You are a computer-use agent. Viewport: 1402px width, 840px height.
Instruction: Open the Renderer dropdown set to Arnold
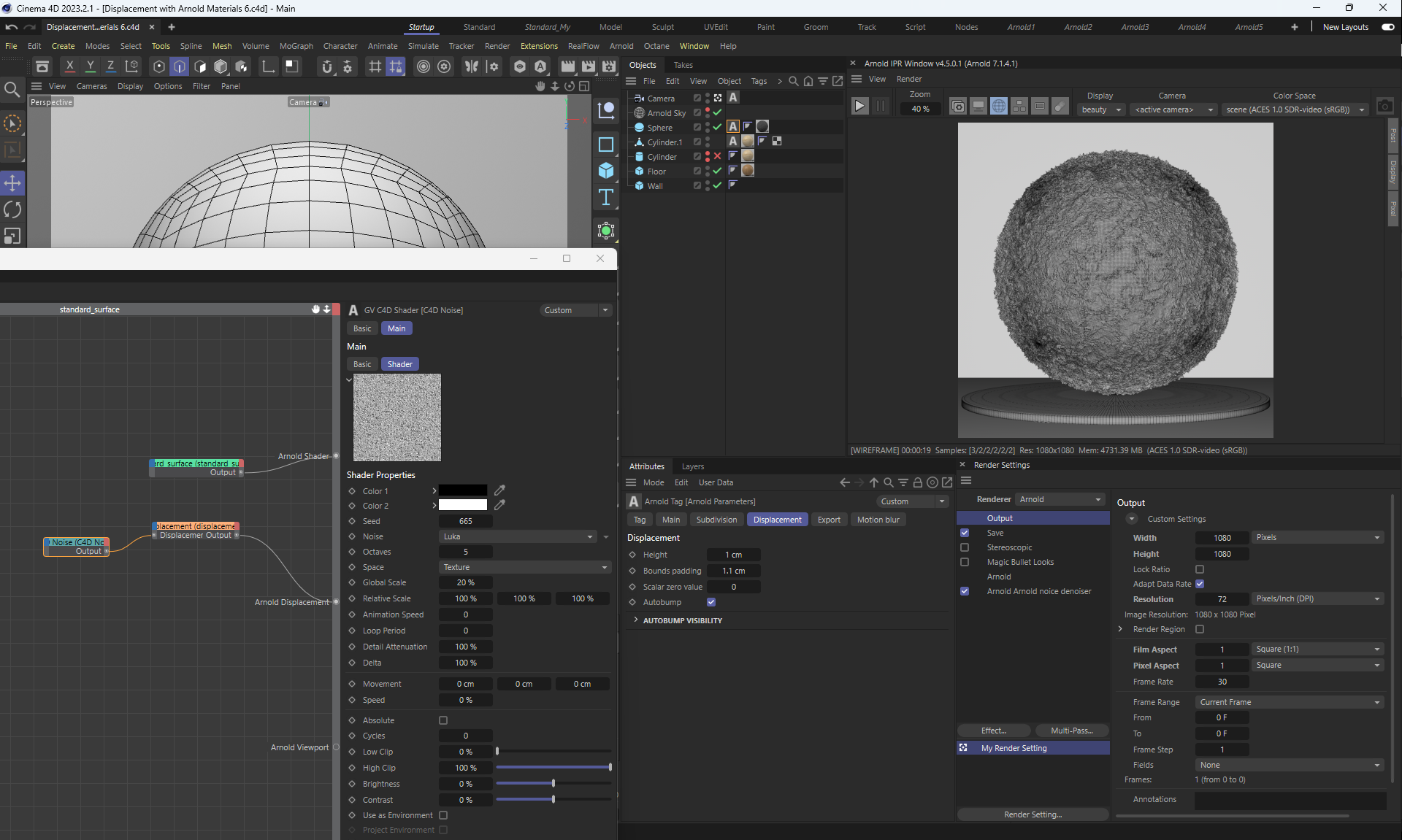coord(1060,499)
